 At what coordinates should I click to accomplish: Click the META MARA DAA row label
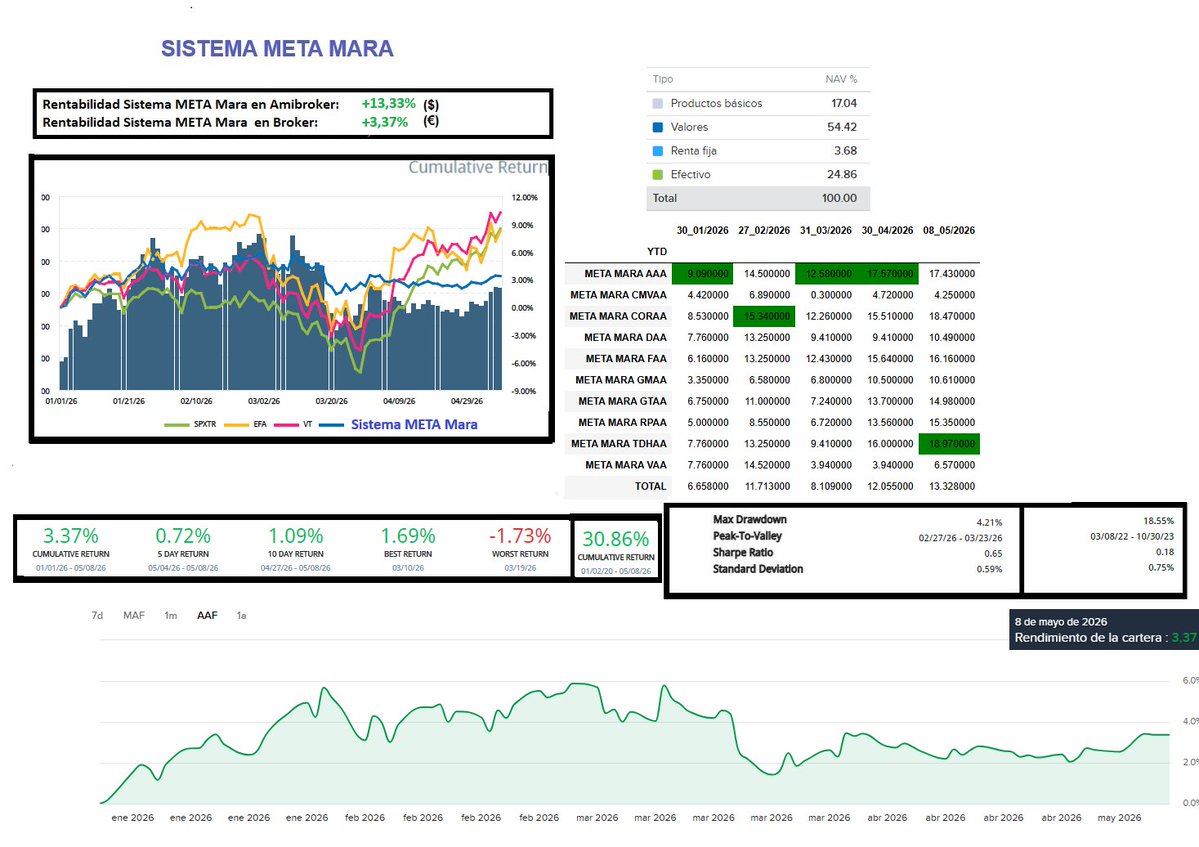[625, 337]
